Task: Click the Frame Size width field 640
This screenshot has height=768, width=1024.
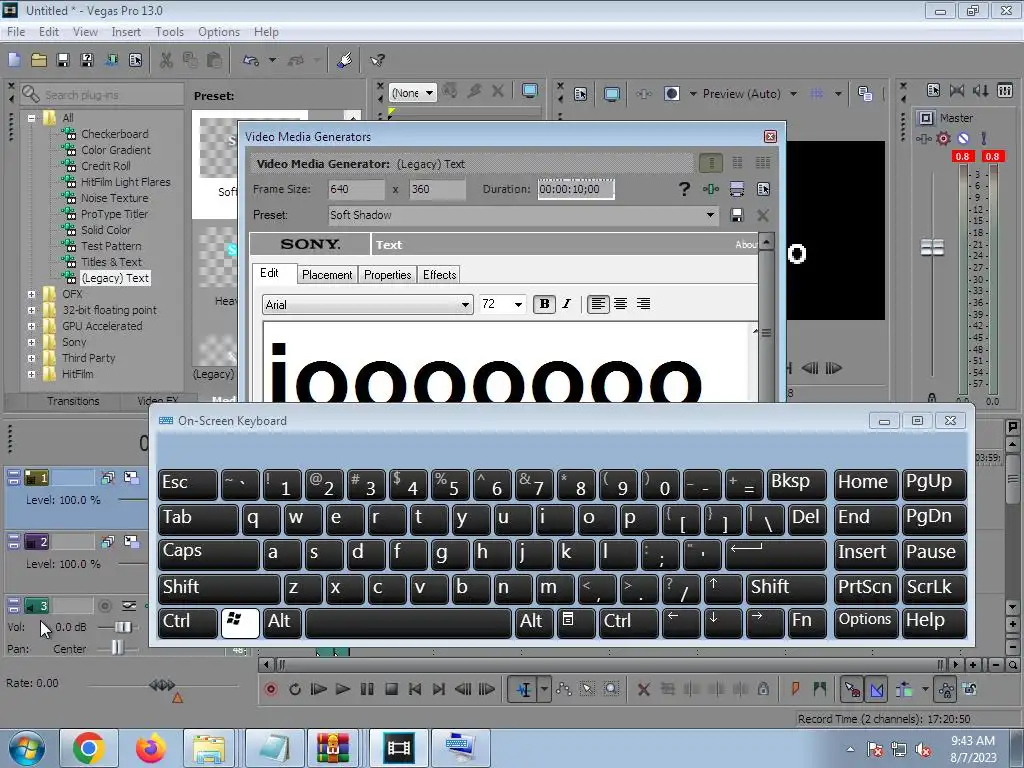Action: coord(356,189)
